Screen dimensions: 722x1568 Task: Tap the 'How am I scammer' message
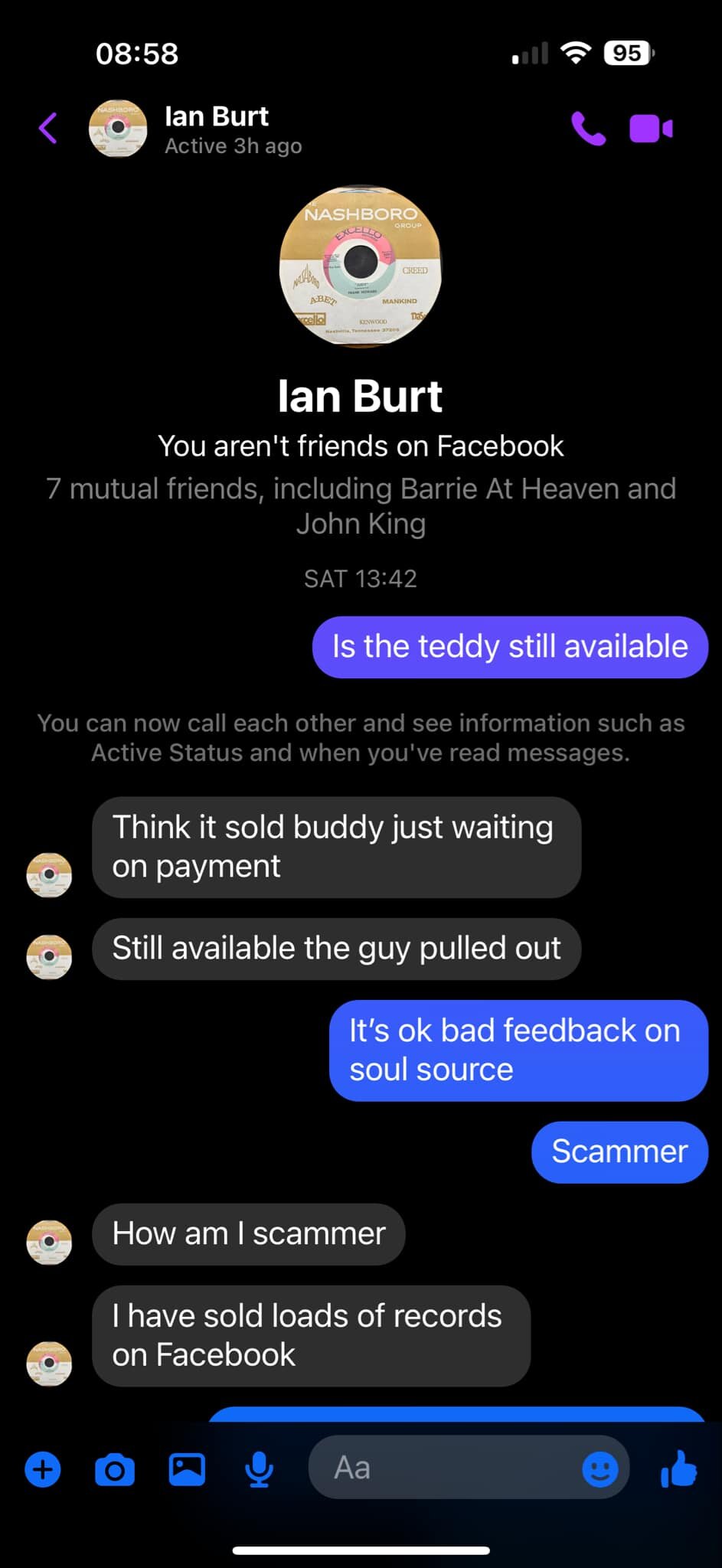[x=249, y=1234]
